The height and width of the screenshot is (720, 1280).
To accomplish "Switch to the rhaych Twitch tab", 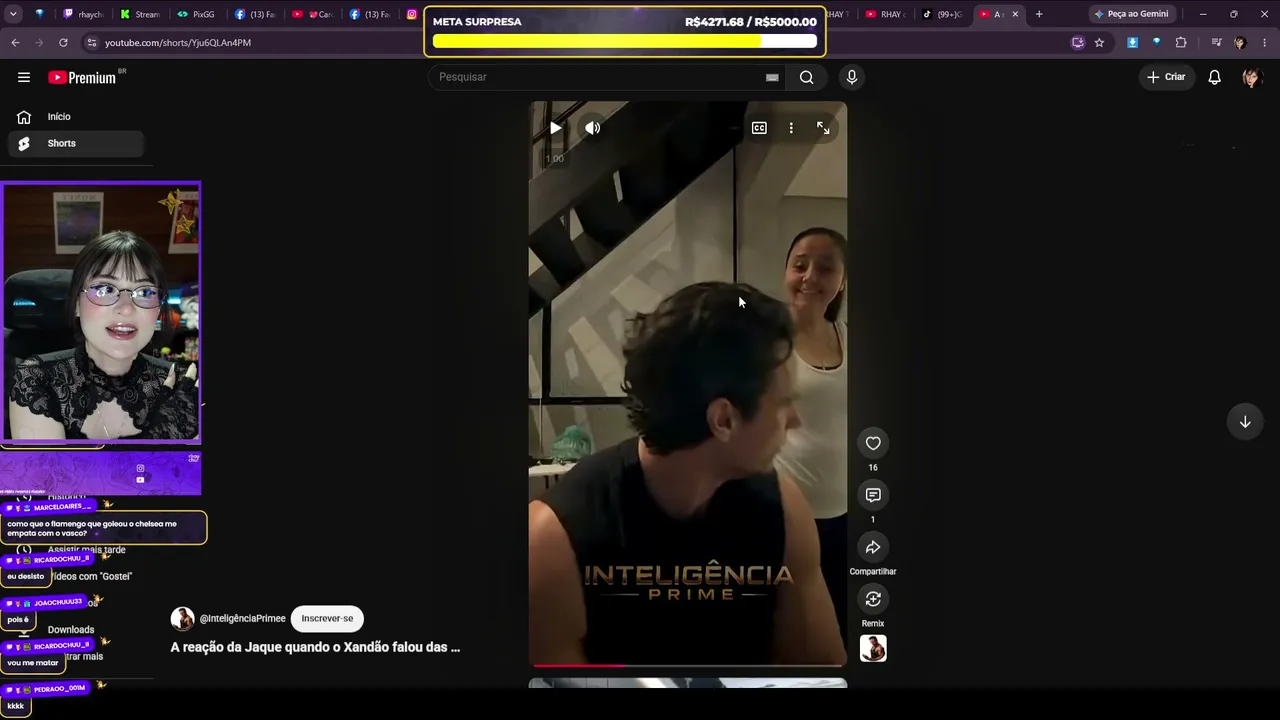I will coord(83,14).
